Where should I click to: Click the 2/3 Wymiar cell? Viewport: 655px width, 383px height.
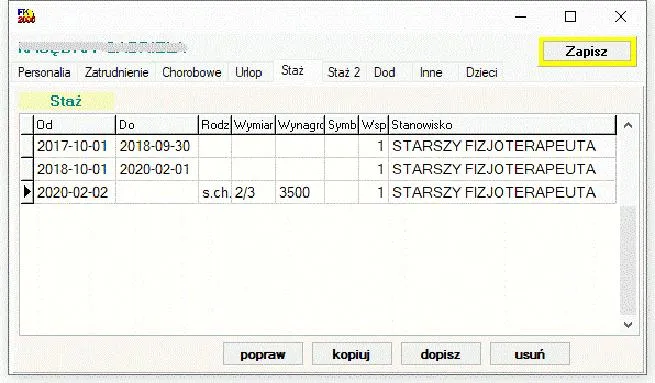pyautogui.click(x=253, y=192)
